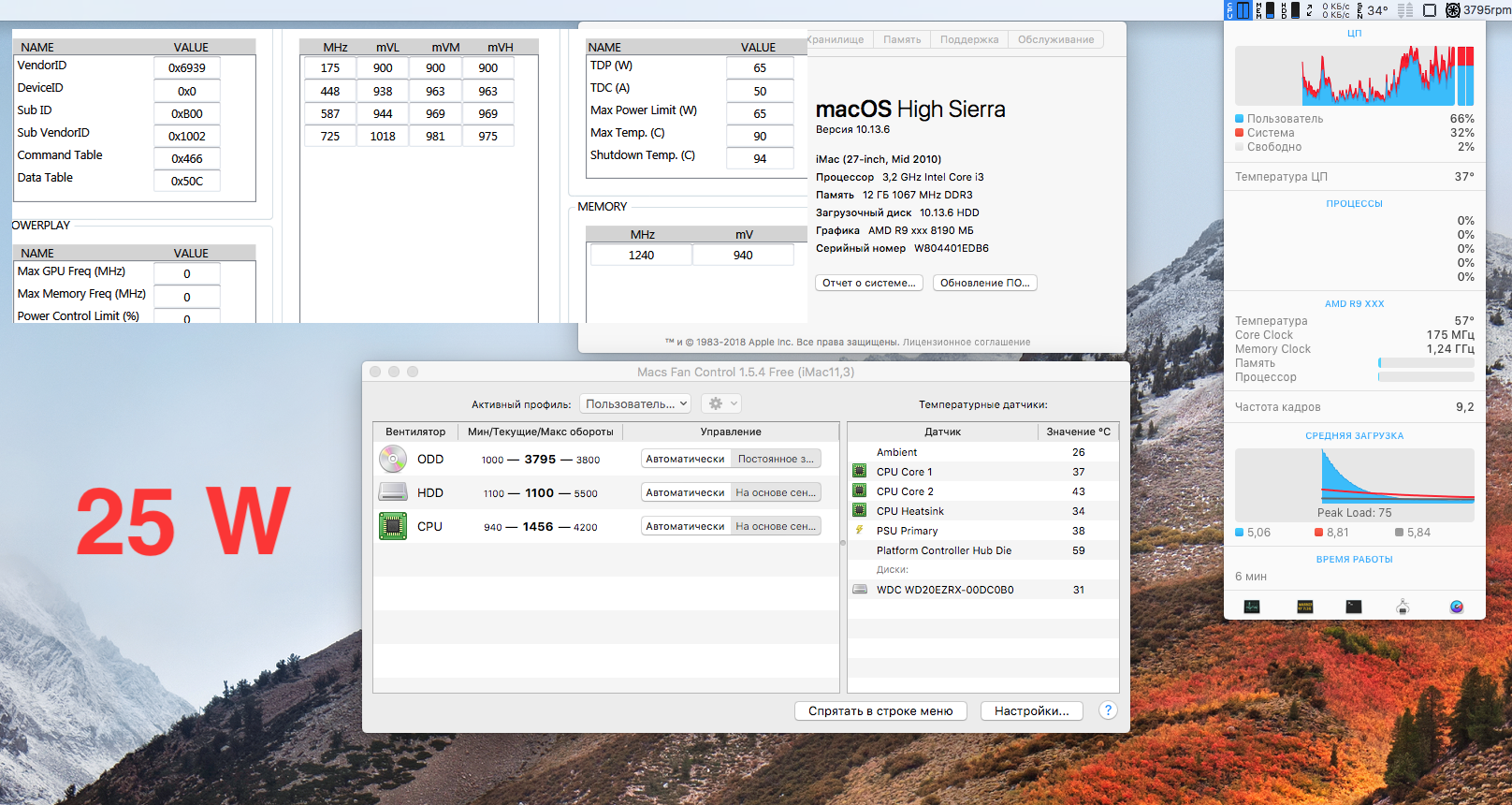
Task: Set ODD fan to Автоматически
Action: point(686,459)
